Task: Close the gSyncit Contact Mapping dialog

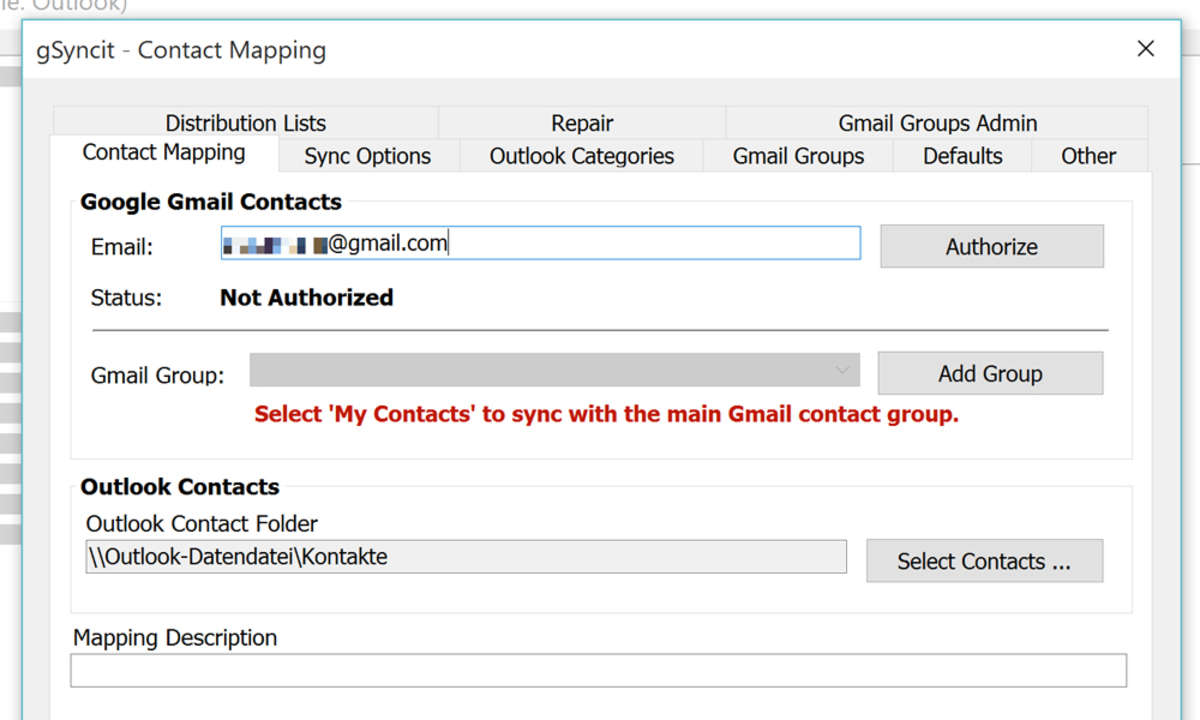Action: pos(1146,48)
